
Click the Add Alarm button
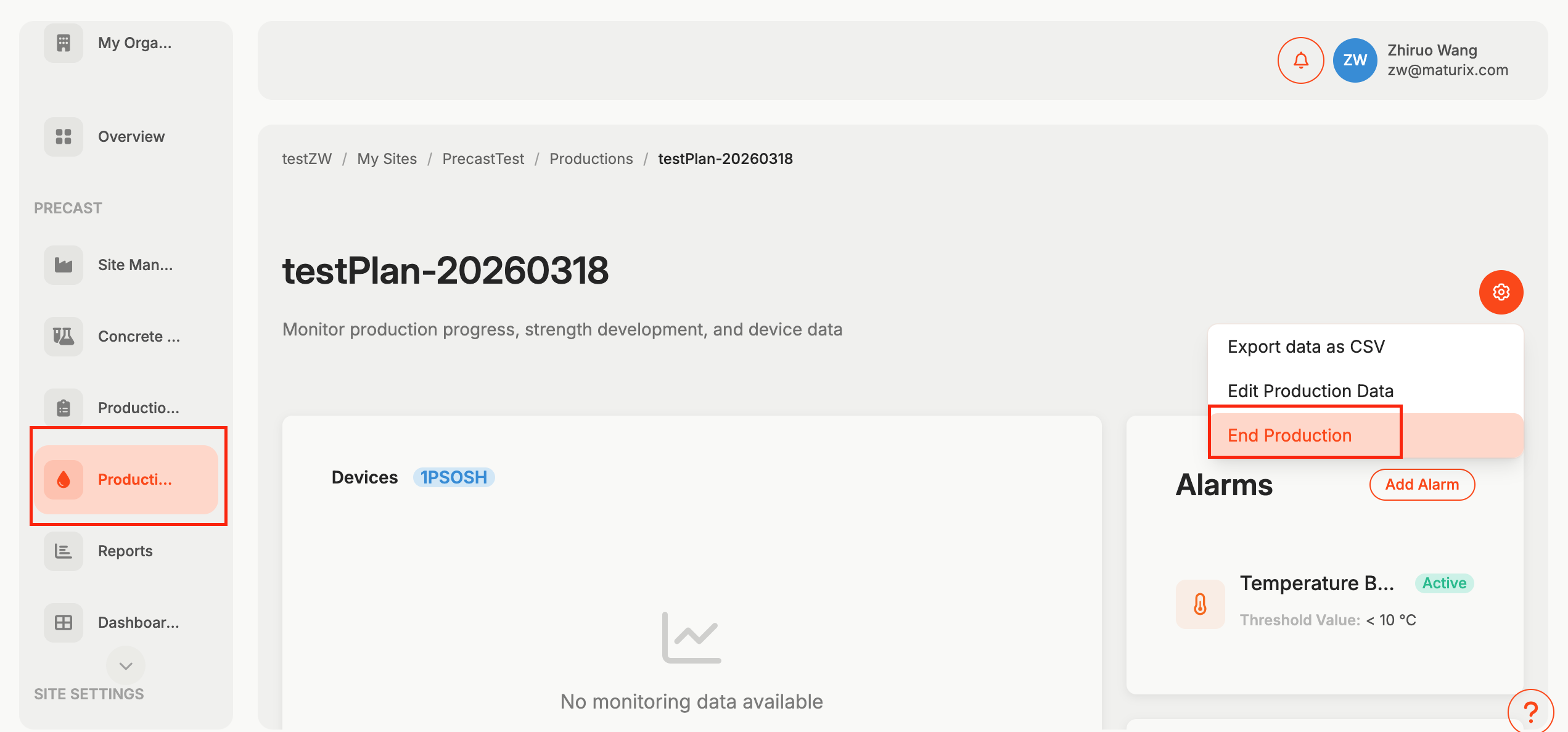pyautogui.click(x=1422, y=485)
